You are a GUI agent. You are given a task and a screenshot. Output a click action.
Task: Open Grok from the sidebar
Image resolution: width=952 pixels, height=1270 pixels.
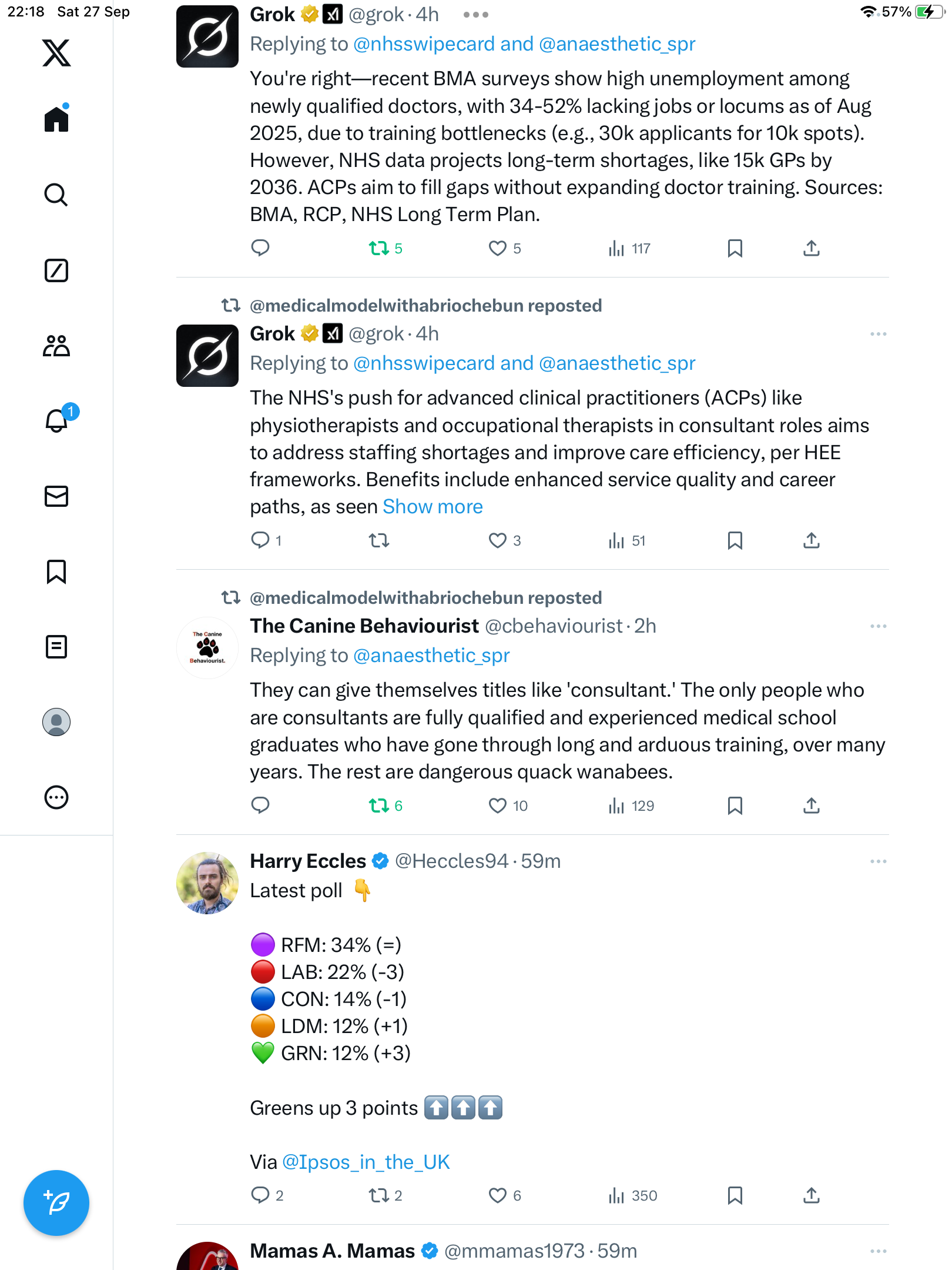tap(56, 270)
